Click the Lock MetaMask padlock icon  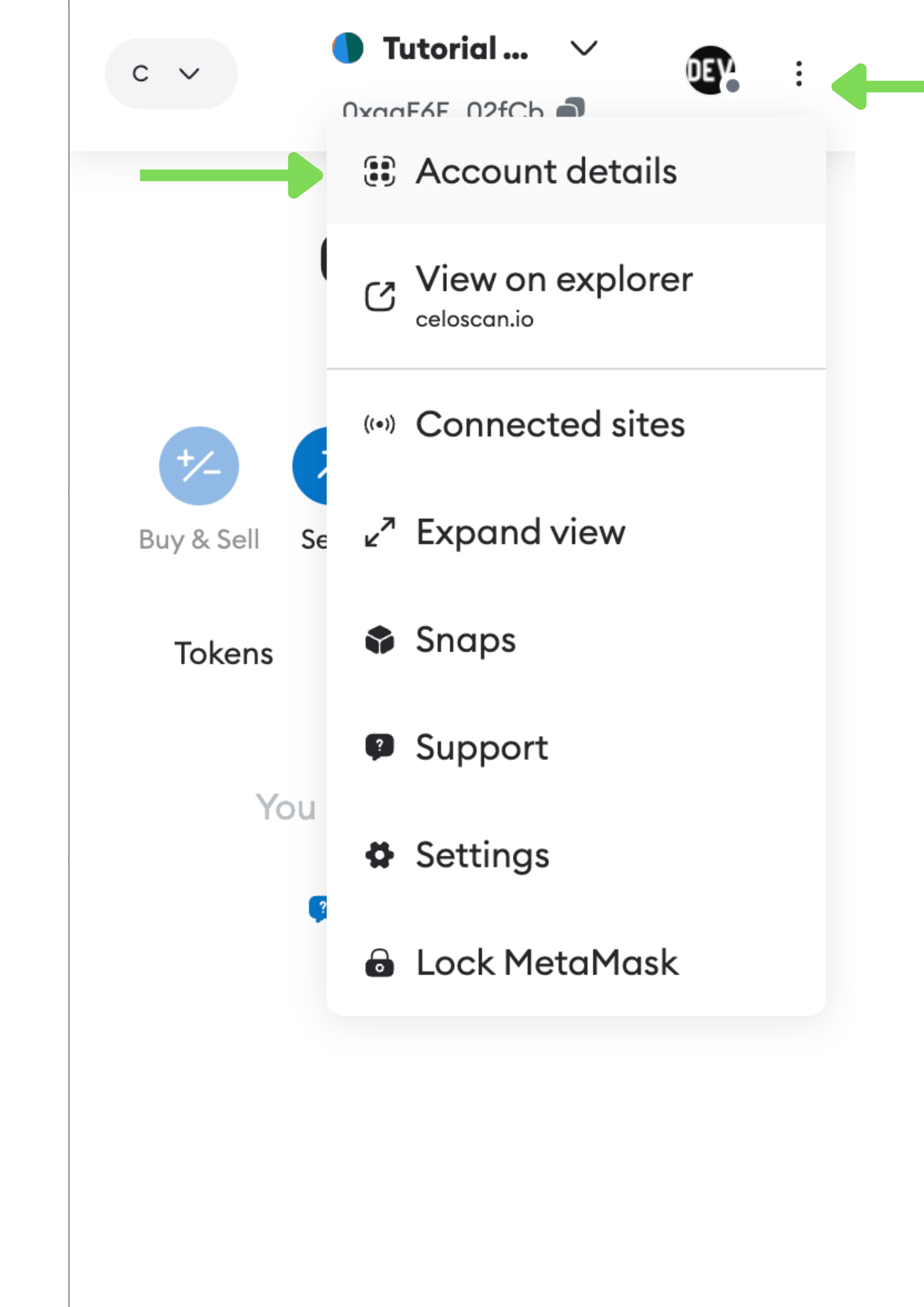pyautogui.click(x=380, y=962)
